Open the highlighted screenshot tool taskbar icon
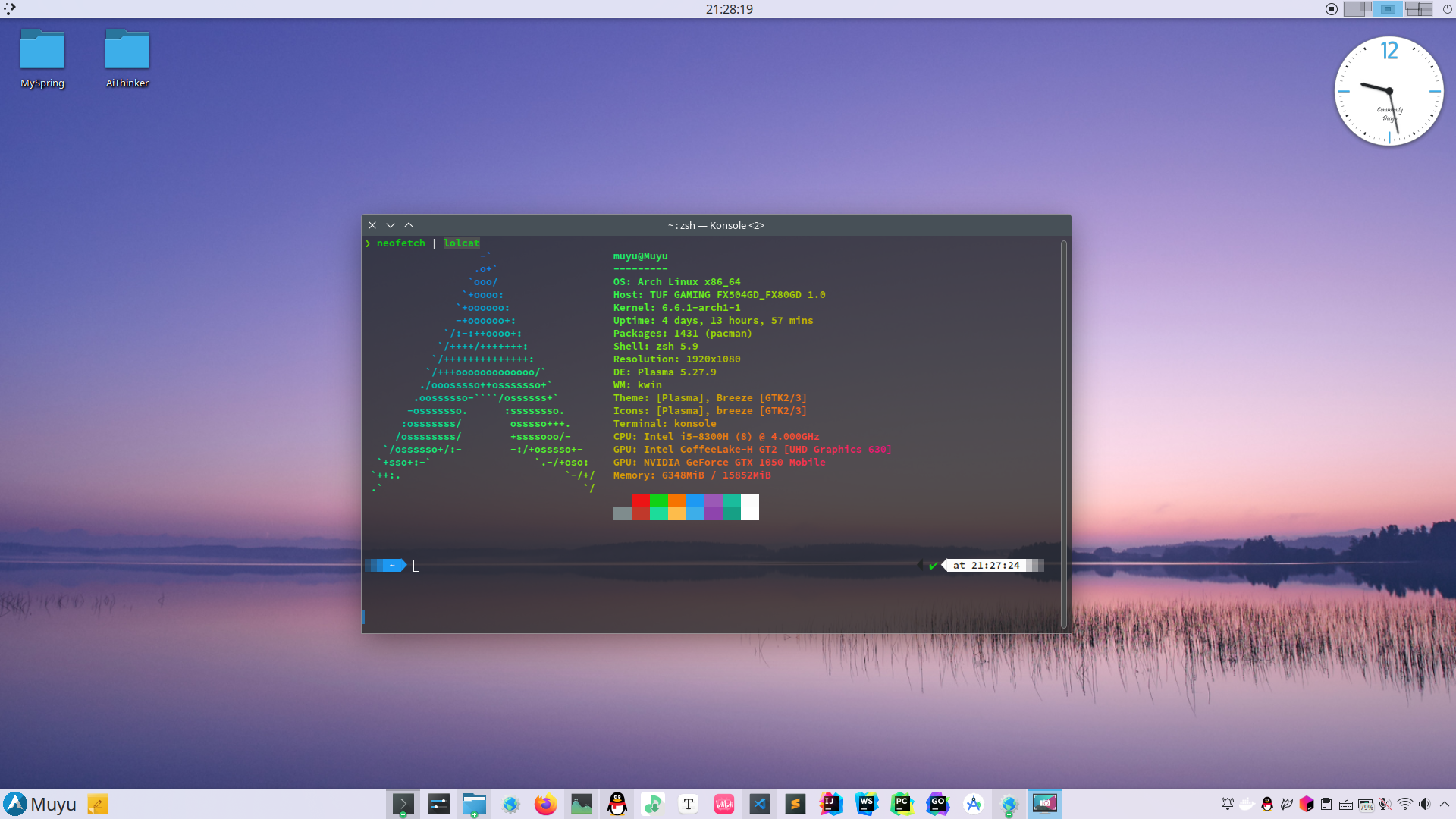The height and width of the screenshot is (819, 1456). (1045, 803)
